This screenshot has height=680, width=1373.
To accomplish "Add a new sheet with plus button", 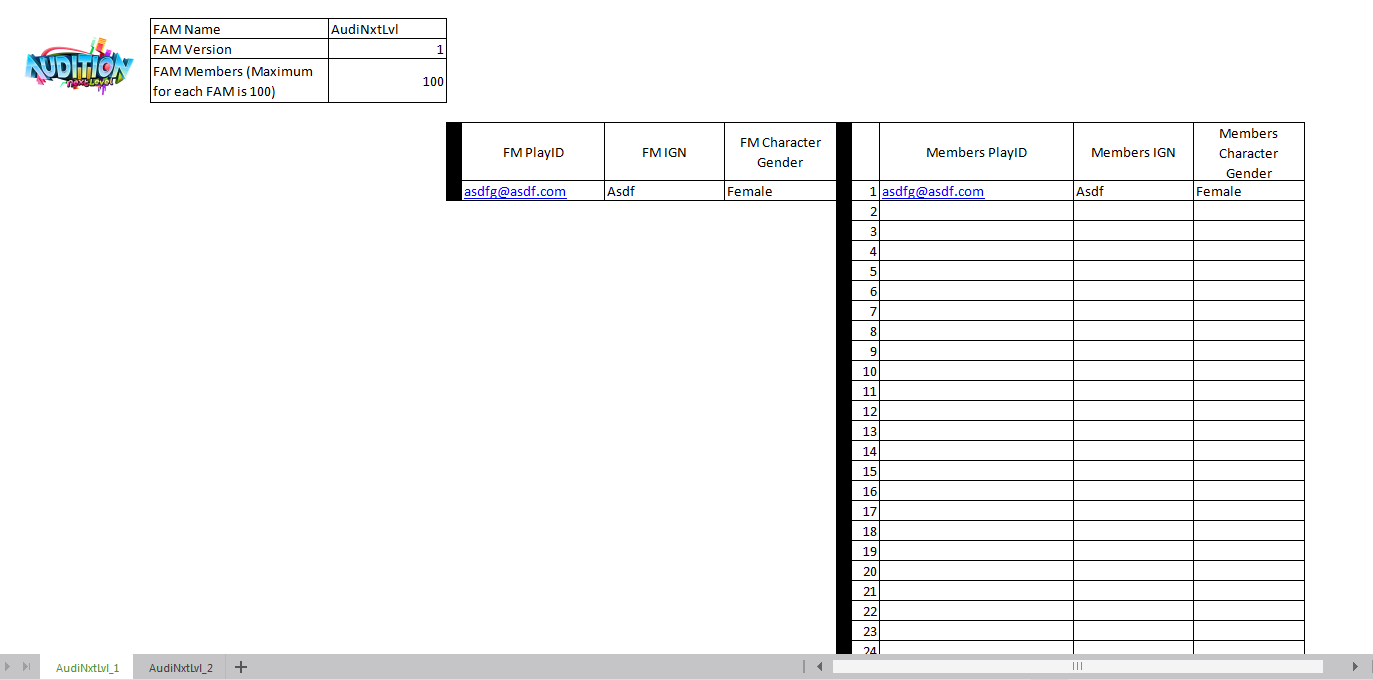I will click(x=240, y=667).
